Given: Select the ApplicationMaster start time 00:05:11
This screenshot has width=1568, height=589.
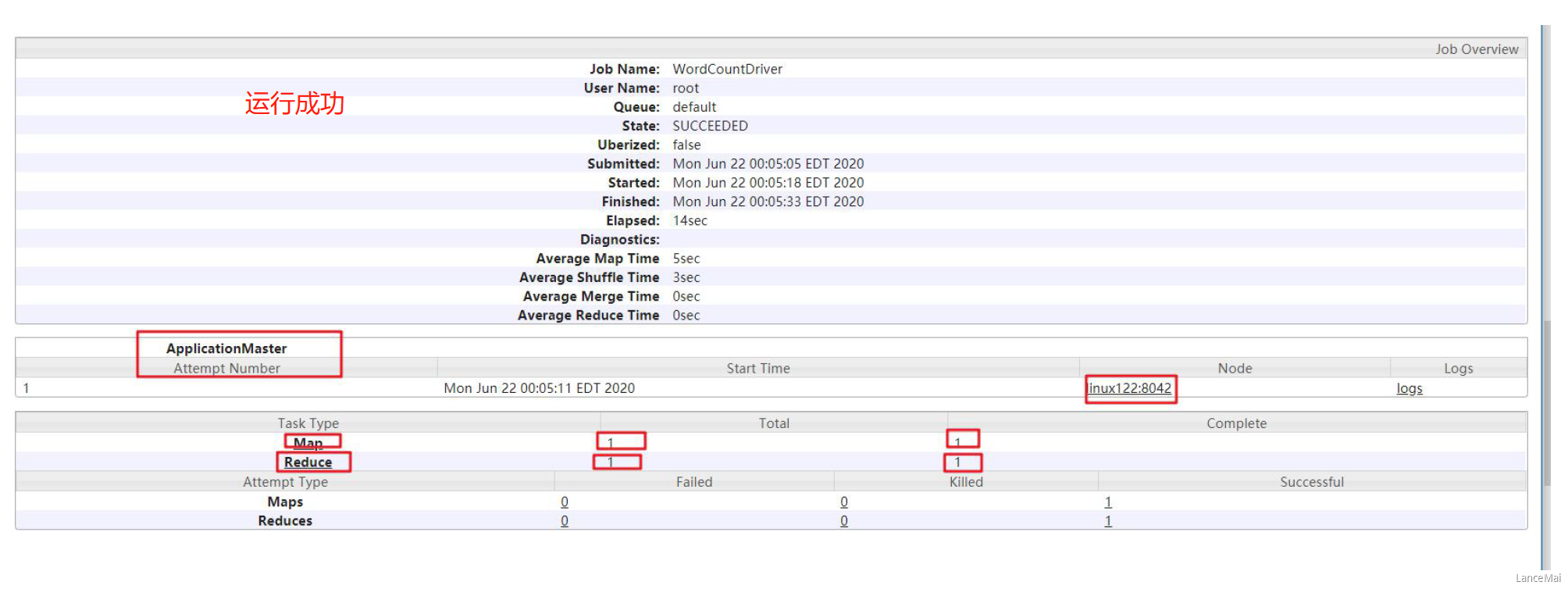Looking at the screenshot, I should click(x=539, y=388).
